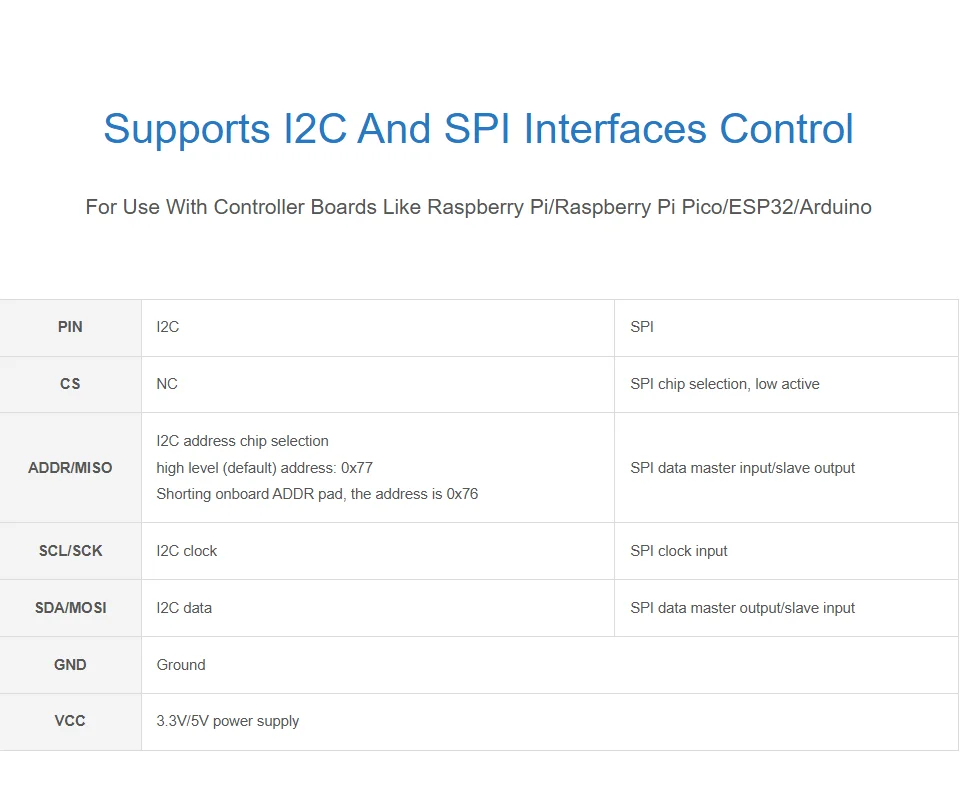Click the 'I2C clock' cell
This screenshot has width=960, height=804.
(x=378, y=551)
